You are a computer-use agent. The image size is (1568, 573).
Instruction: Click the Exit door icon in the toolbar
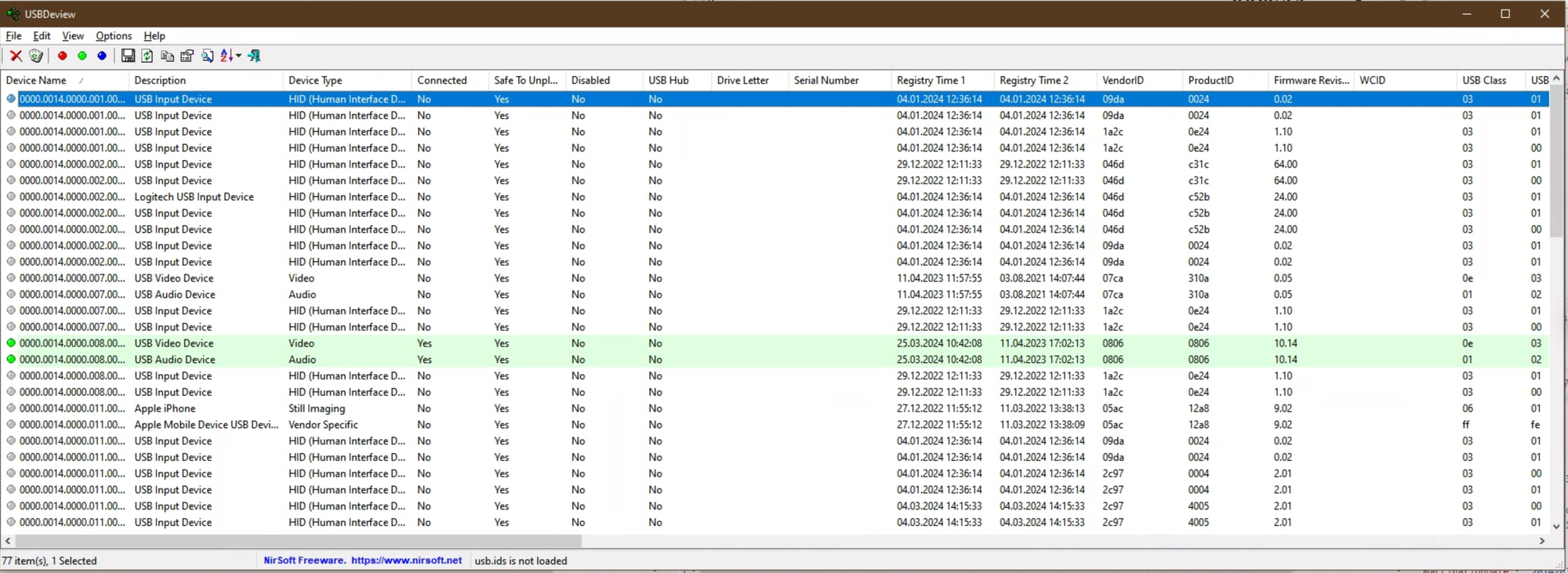pos(254,56)
